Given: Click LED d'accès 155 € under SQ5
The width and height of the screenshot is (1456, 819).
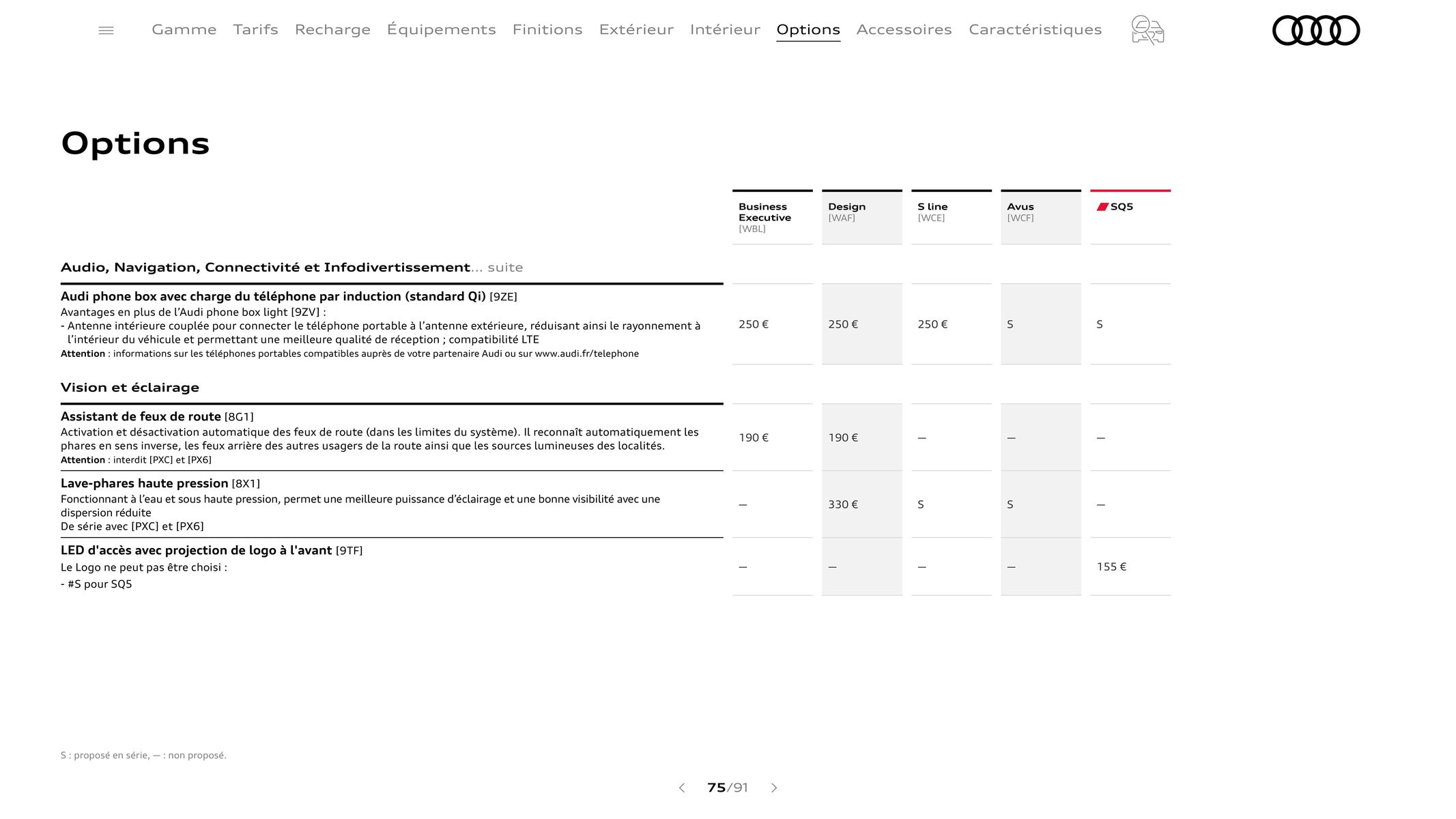Looking at the screenshot, I should [1111, 566].
